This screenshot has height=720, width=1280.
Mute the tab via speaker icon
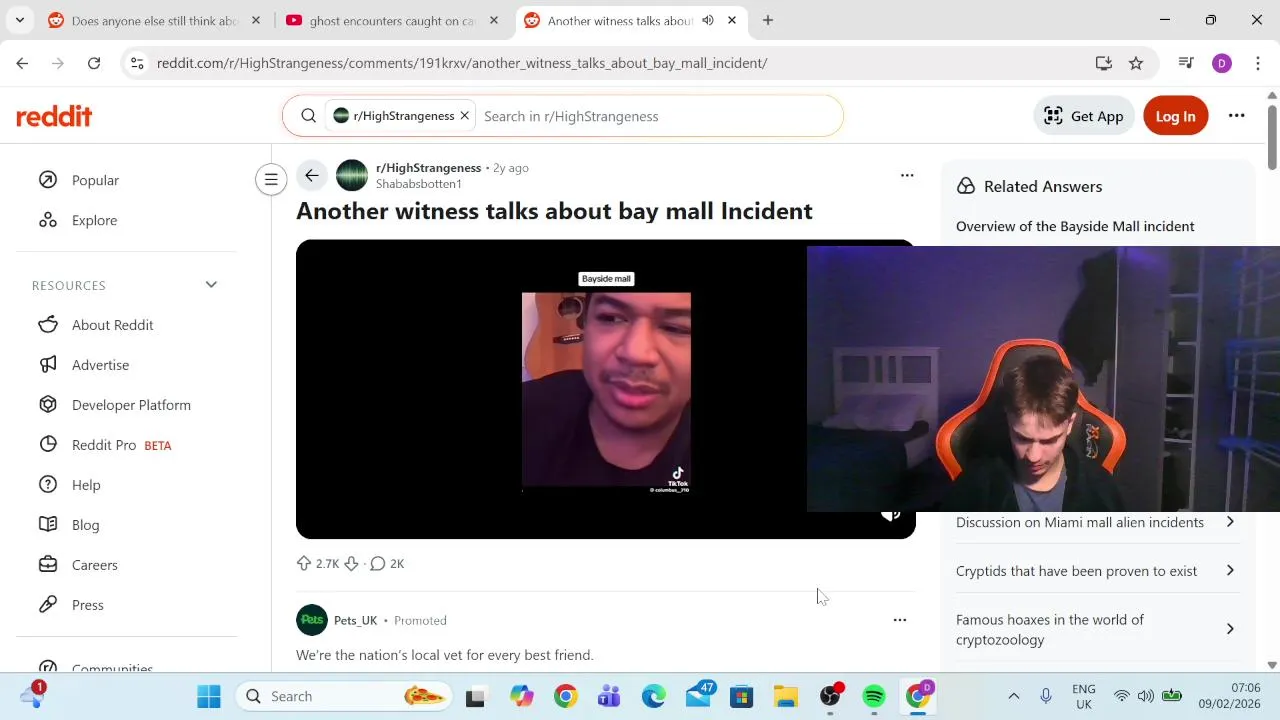pos(708,20)
